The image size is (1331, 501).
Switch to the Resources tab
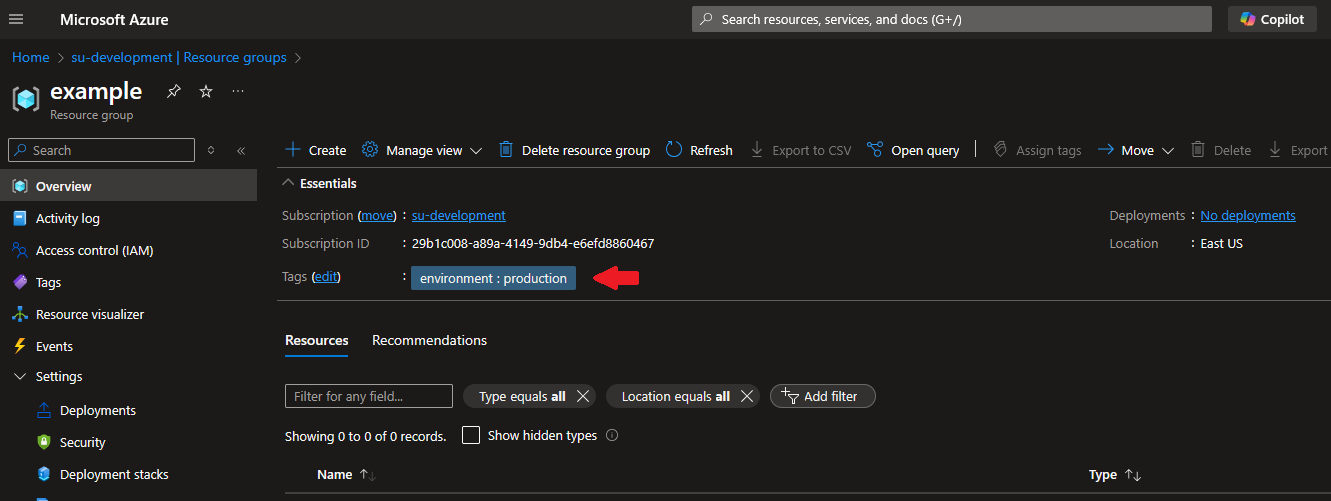(x=317, y=340)
